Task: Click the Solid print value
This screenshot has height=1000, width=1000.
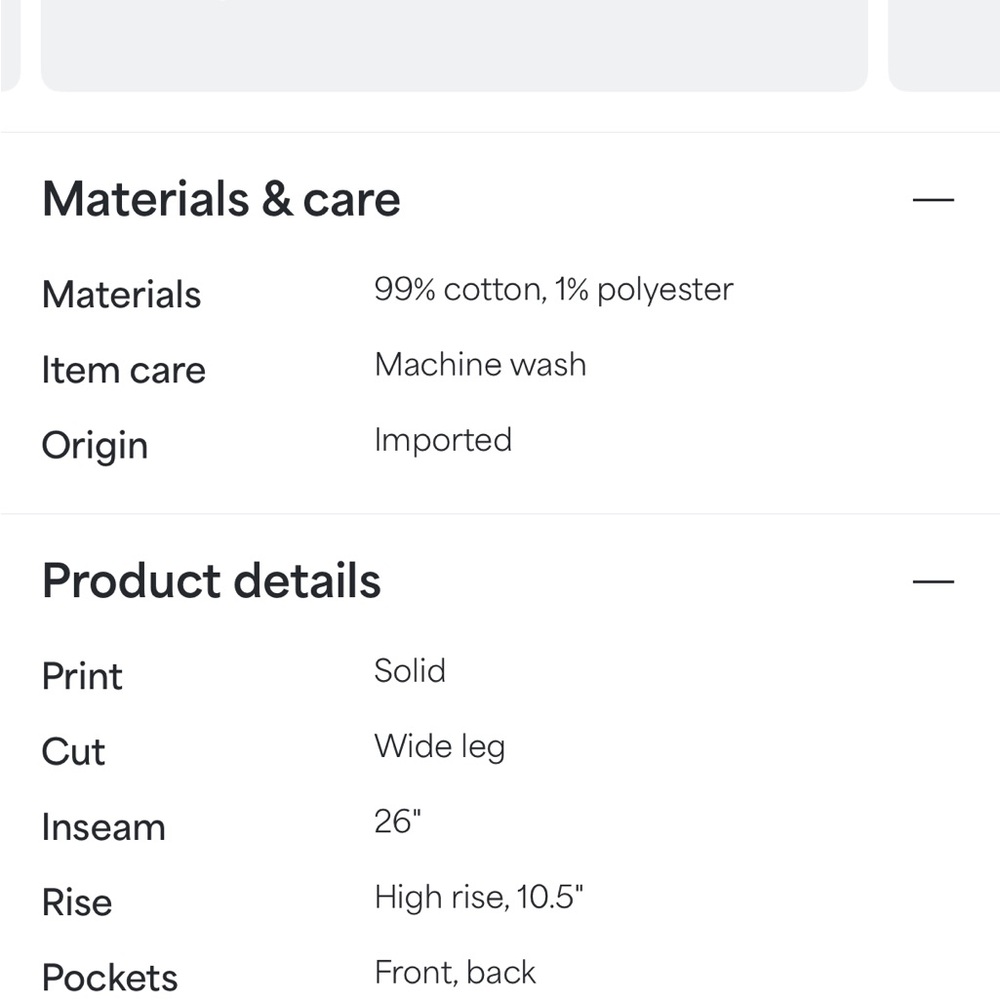Action: click(409, 671)
